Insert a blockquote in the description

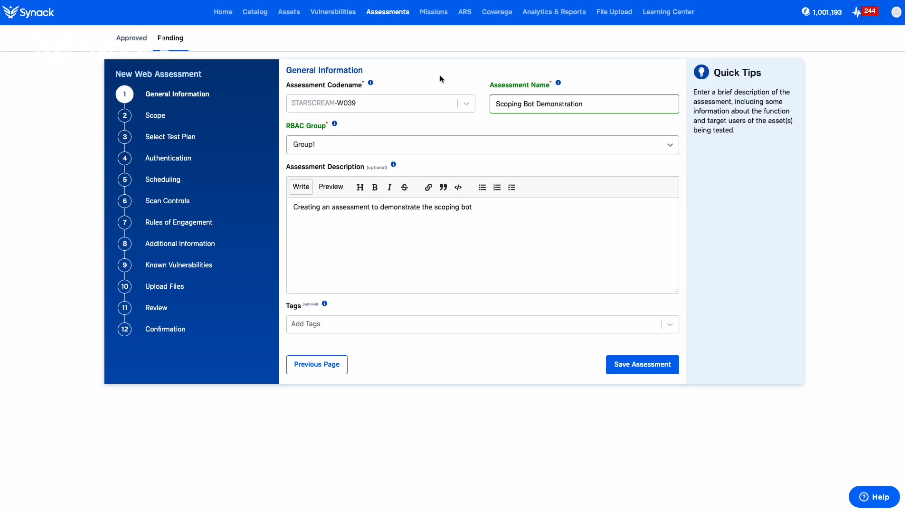[x=443, y=187]
